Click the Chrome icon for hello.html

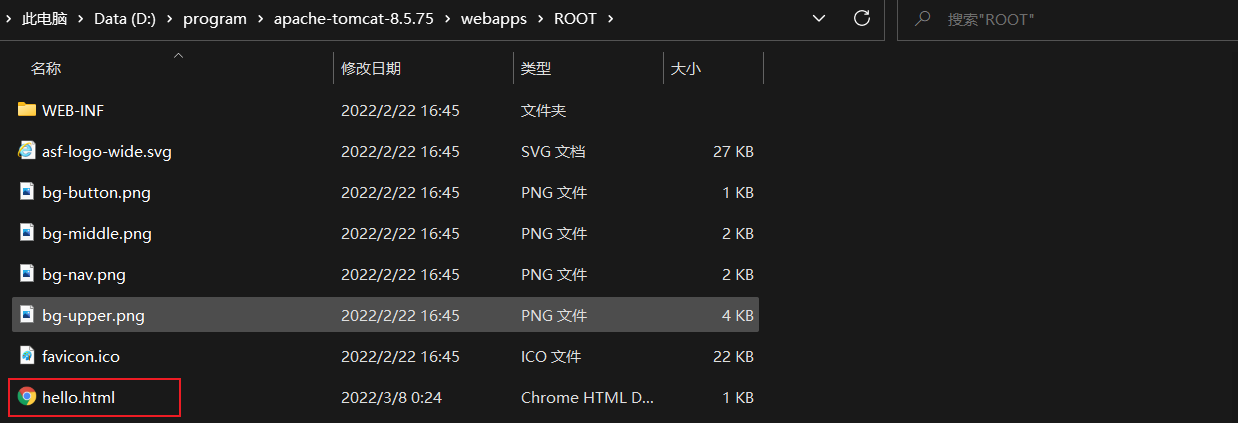pyautogui.click(x=27, y=397)
